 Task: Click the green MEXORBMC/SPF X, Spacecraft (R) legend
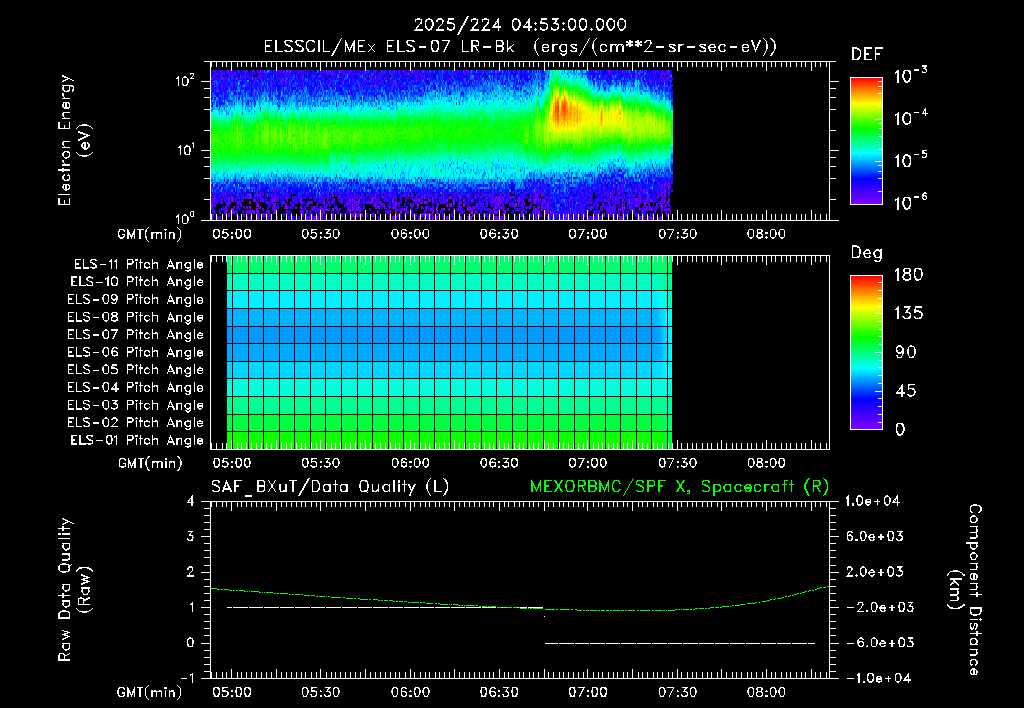coord(679,487)
